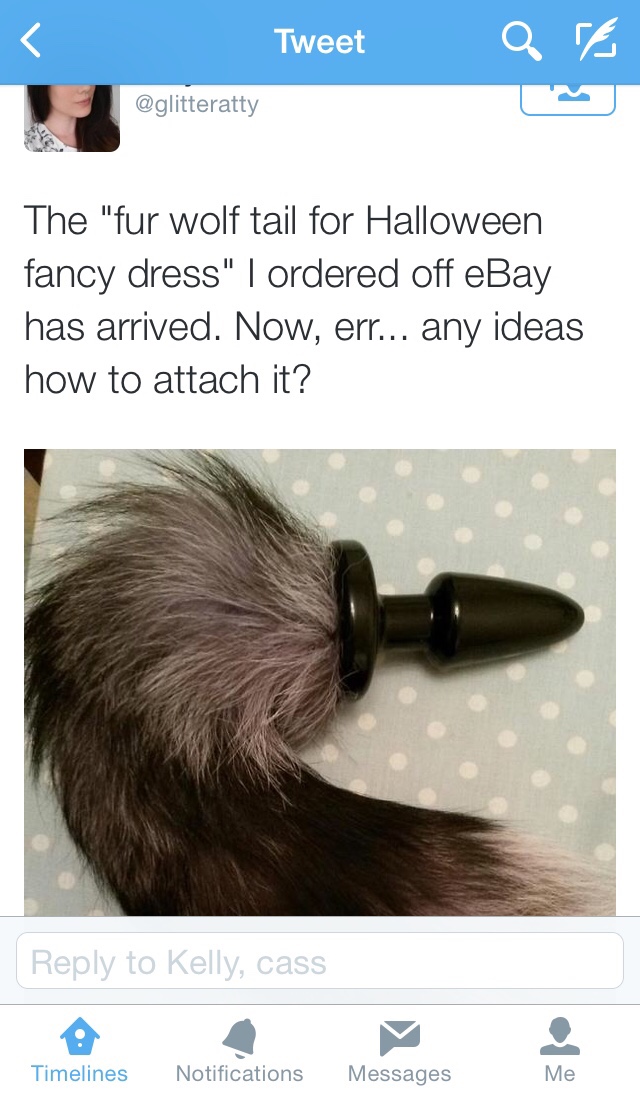Go back using the header arrow
This screenshot has width=640, height=1093.
click(31, 40)
